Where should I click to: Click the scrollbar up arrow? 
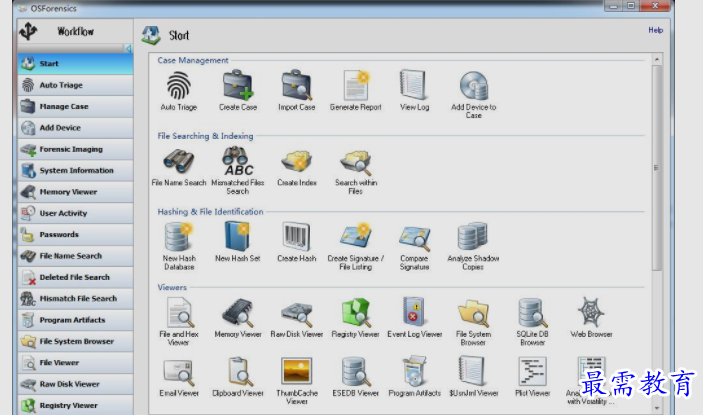[657, 59]
